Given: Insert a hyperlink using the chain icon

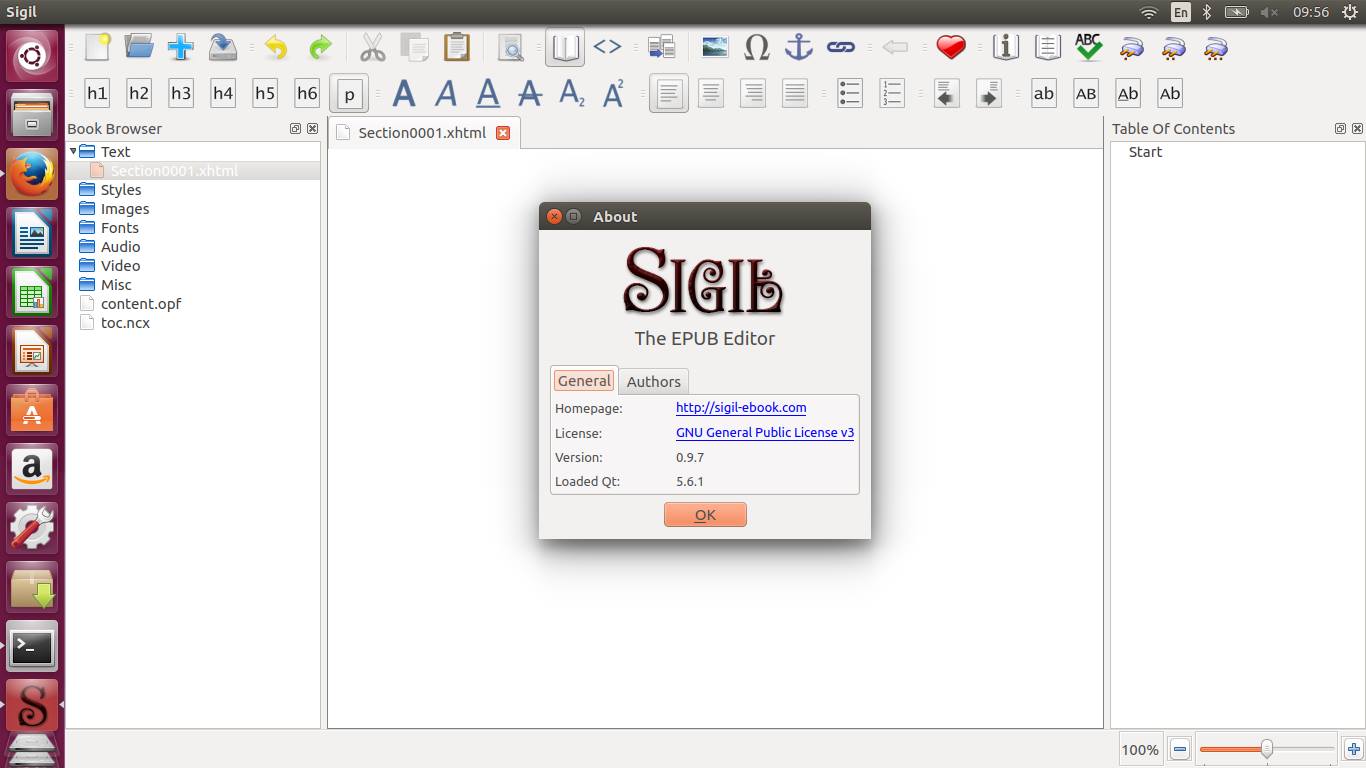Looking at the screenshot, I should 841,46.
